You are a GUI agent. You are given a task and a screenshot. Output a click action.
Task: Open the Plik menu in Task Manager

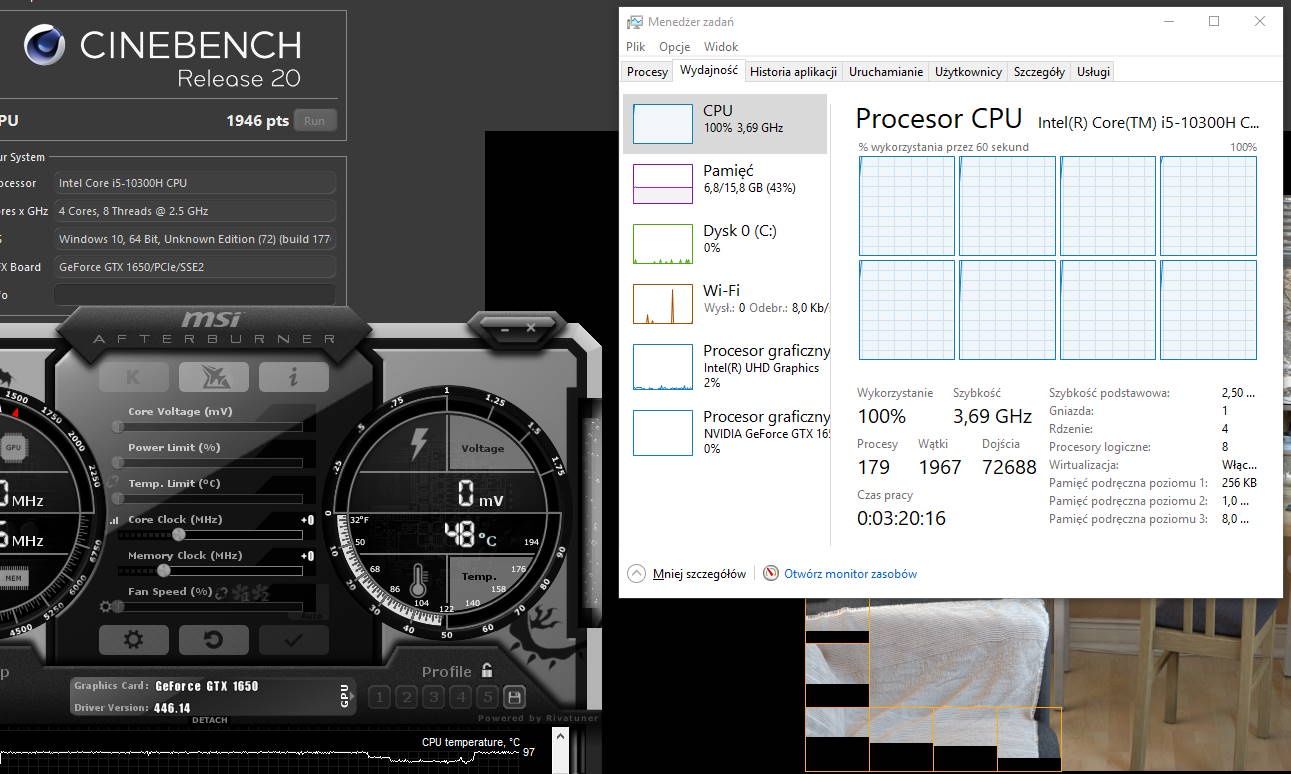click(636, 47)
